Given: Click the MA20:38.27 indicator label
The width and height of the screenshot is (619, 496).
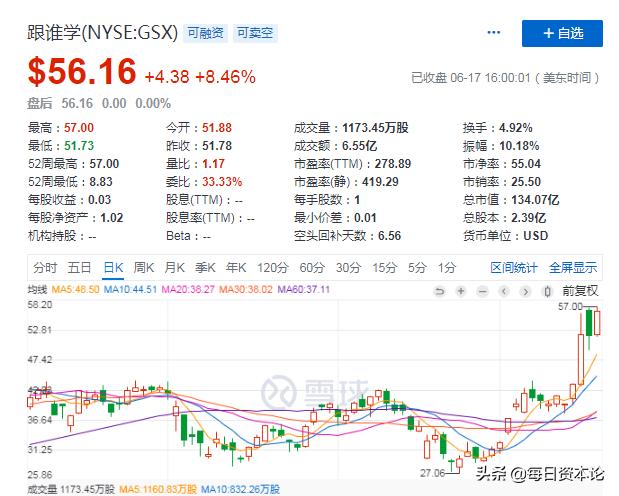Looking at the screenshot, I should click(x=188, y=289).
